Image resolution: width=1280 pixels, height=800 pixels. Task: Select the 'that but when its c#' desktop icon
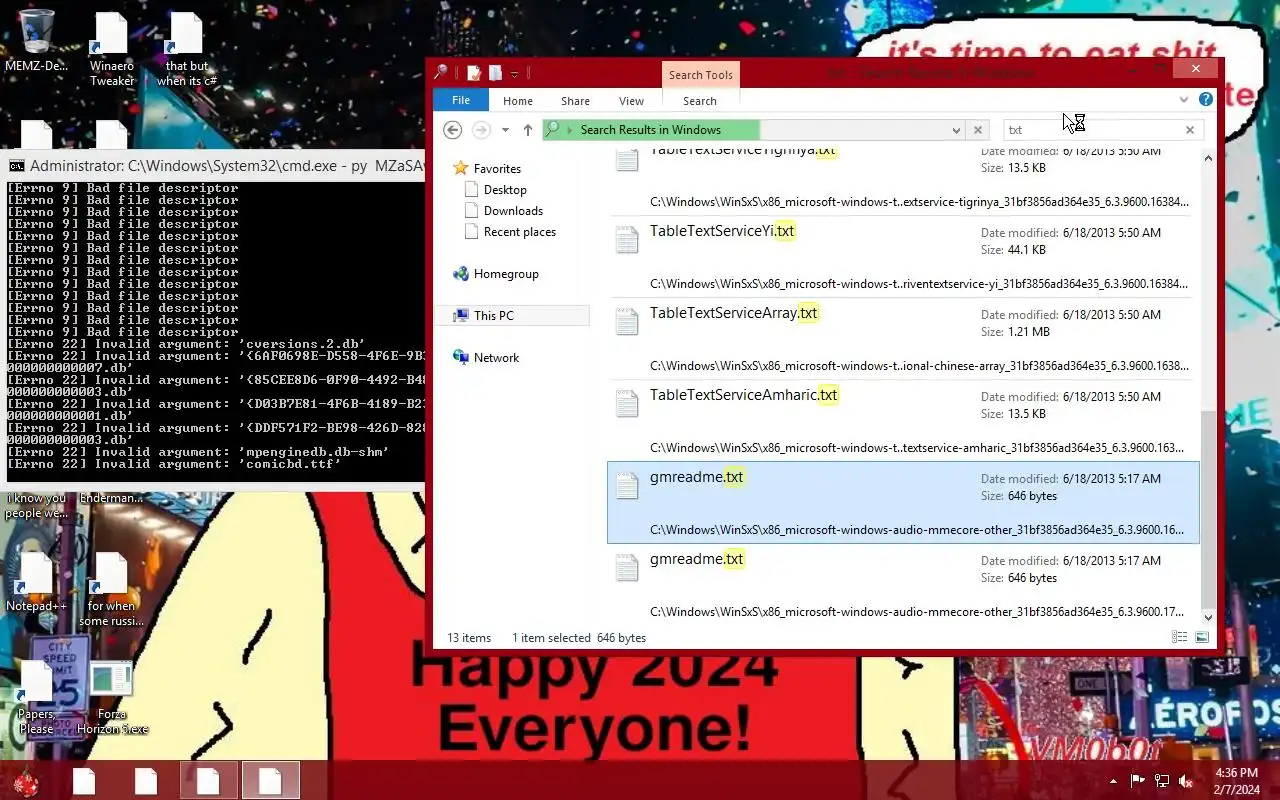coord(186,50)
